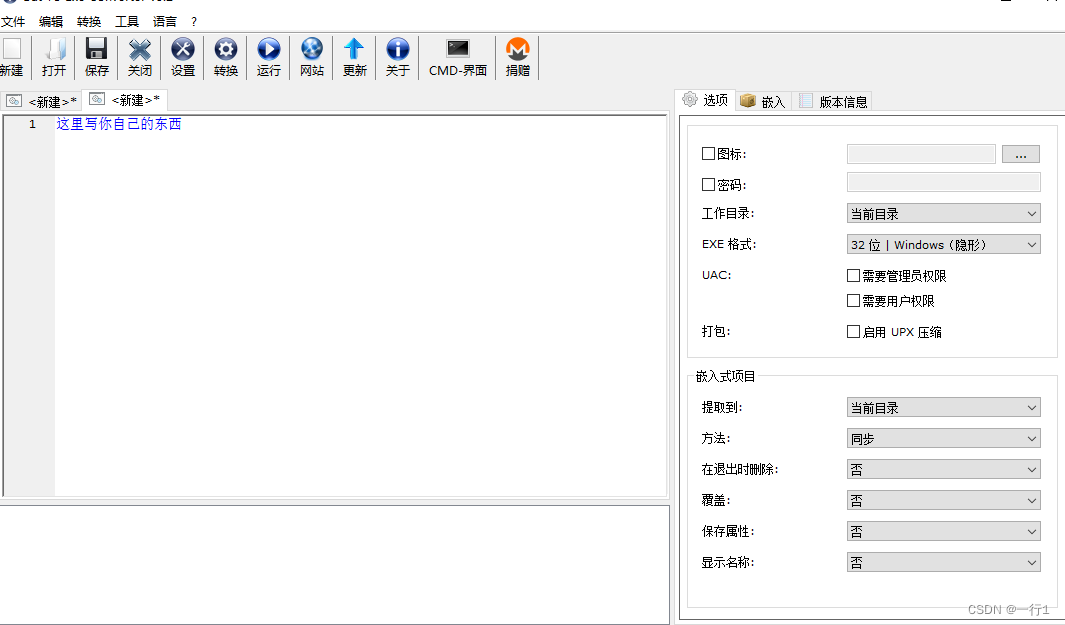Check 需要用户权限 option

(854, 300)
